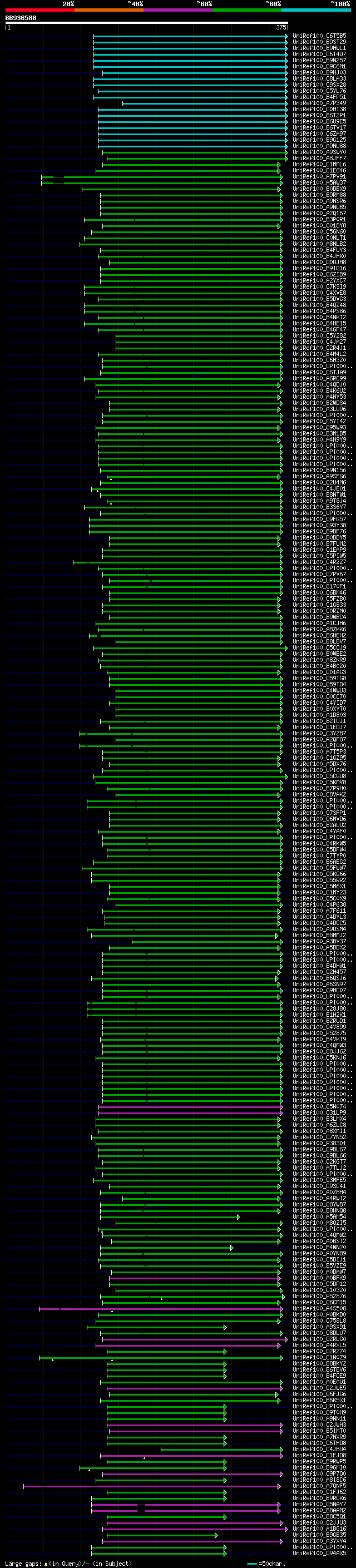
Task: Click the orange ~40% identity legend segment
Action: tap(109, 10)
